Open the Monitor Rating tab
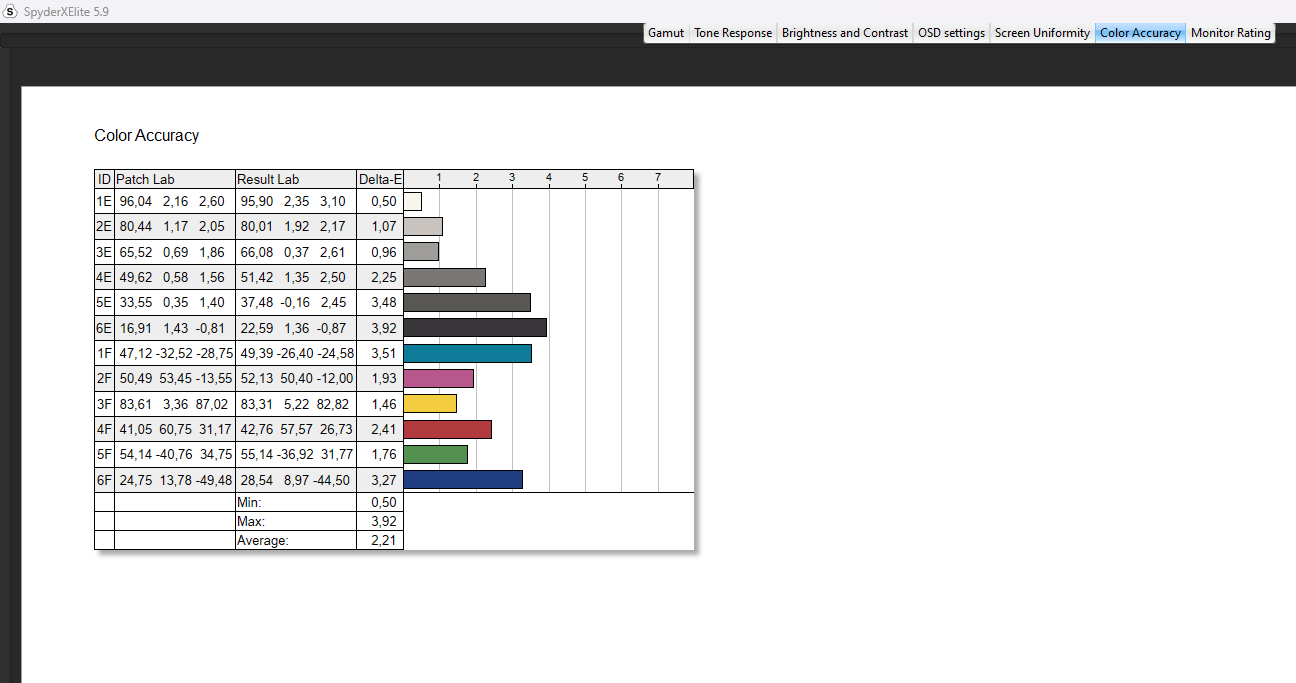Image resolution: width=1296 pixels, height=683 pixels. pos(1230,33)
